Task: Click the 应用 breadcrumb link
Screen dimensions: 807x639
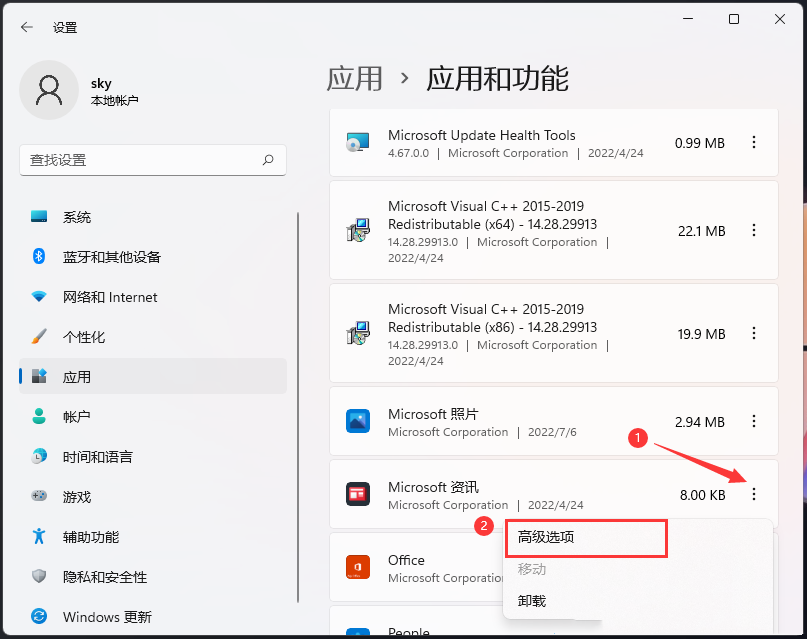Action: click(355, 79)
